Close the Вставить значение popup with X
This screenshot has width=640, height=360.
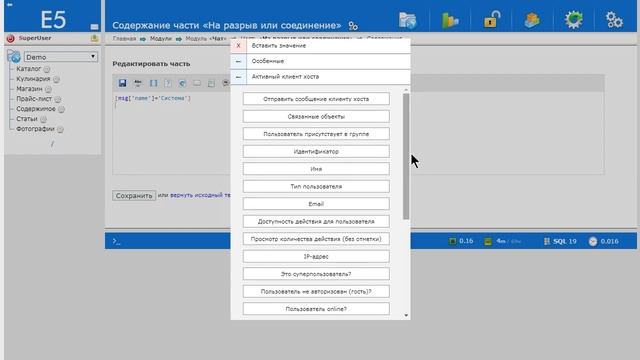pos(238,46)
